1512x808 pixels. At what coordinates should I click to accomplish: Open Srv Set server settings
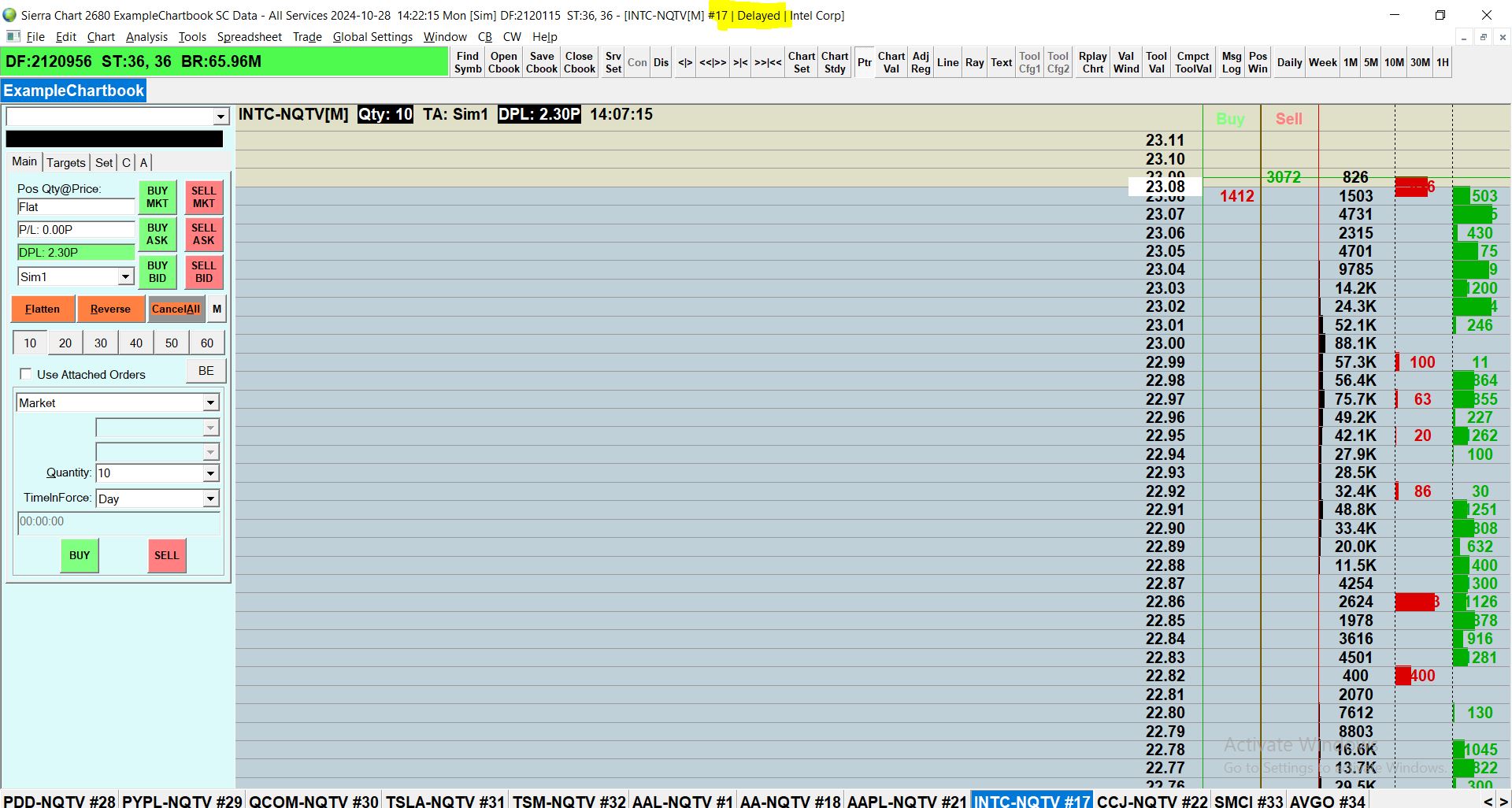tap(613, 62)
